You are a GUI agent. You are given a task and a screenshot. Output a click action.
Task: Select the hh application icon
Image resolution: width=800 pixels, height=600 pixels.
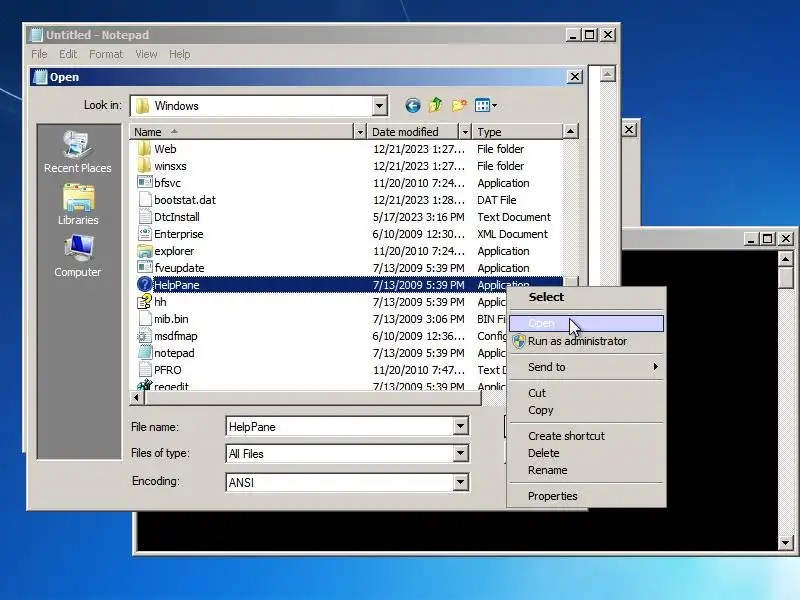[x=145, y=302]
